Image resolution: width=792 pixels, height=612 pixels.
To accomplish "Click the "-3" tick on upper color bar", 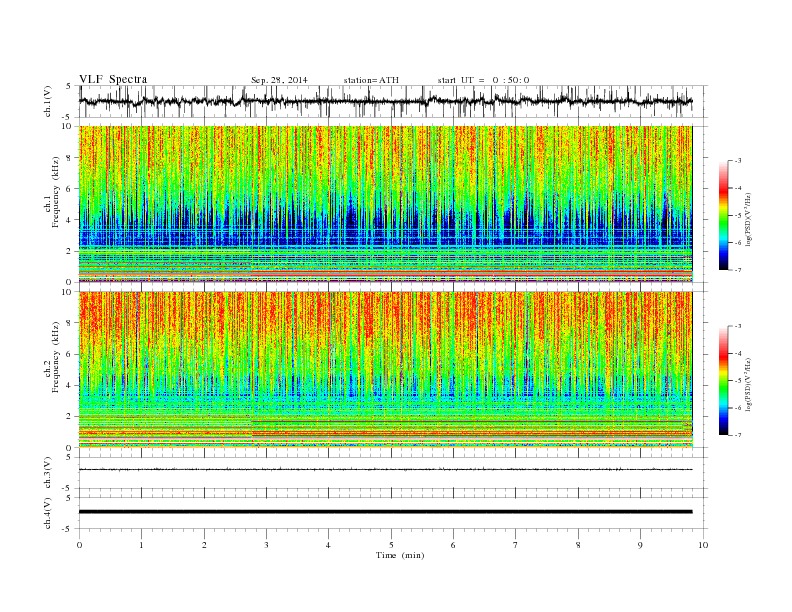I will (738, 161).
